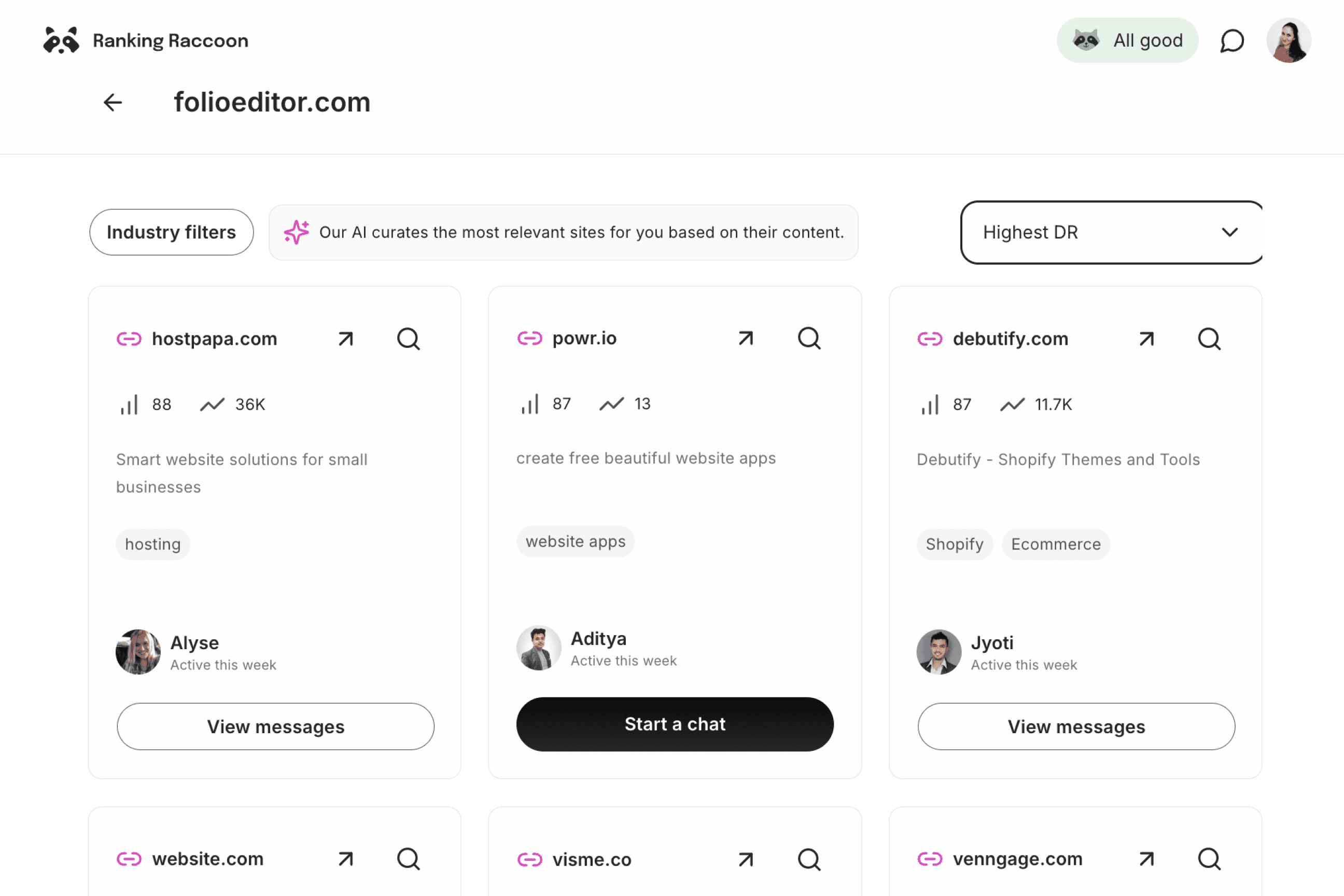Open the Industry filters options
The width and height of the screenshot is (1344, 896).
[x=172, y=232]
